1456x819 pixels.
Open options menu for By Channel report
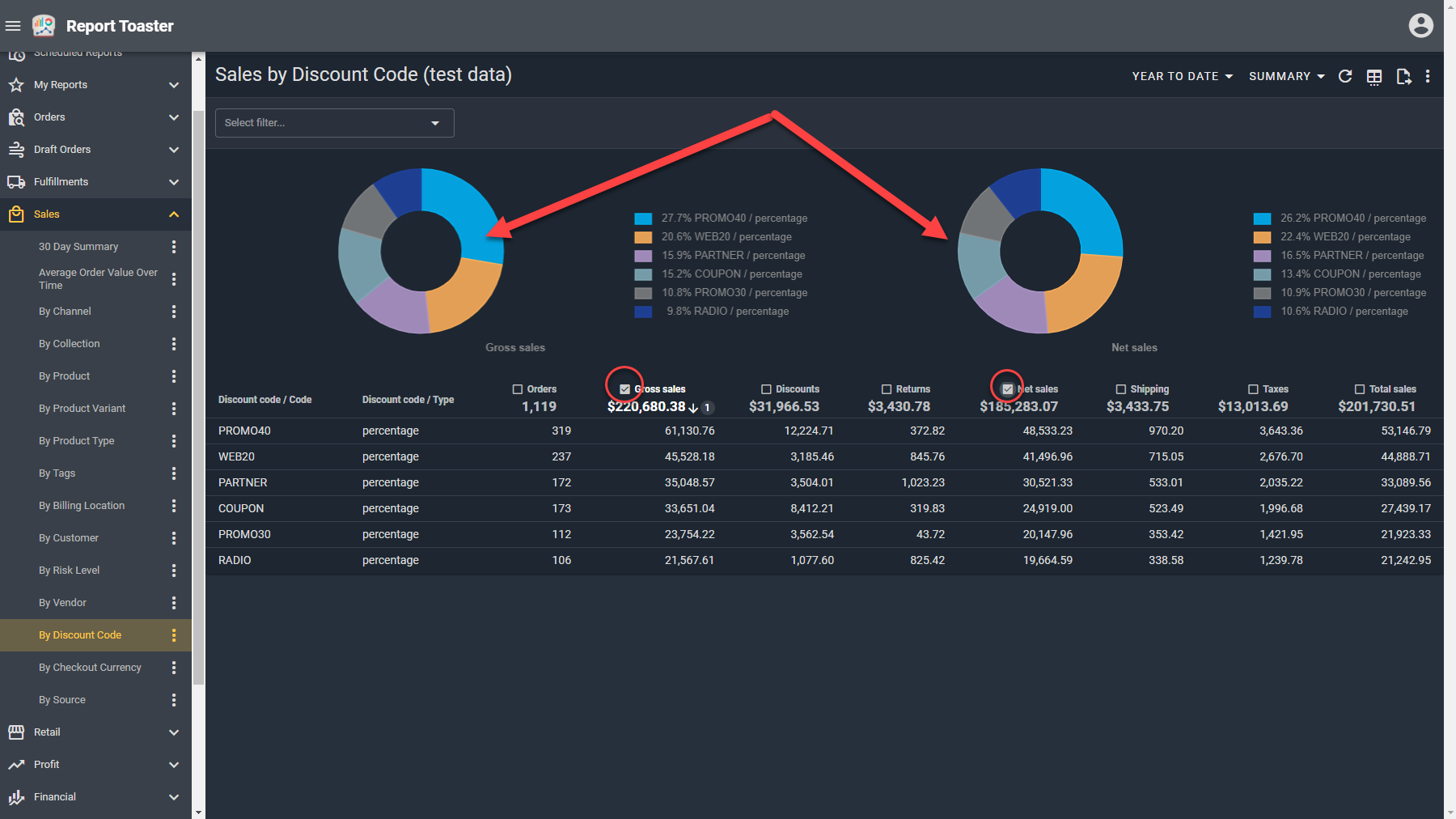click(x=173, y=312)
